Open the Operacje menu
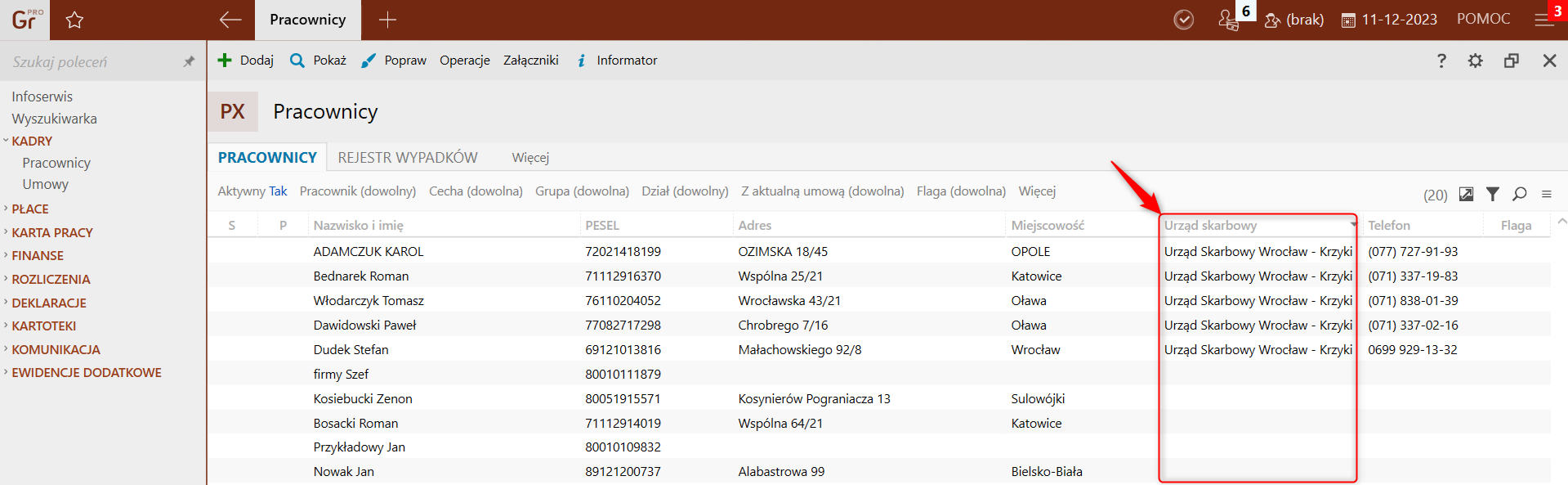 [x=464, y=61]
